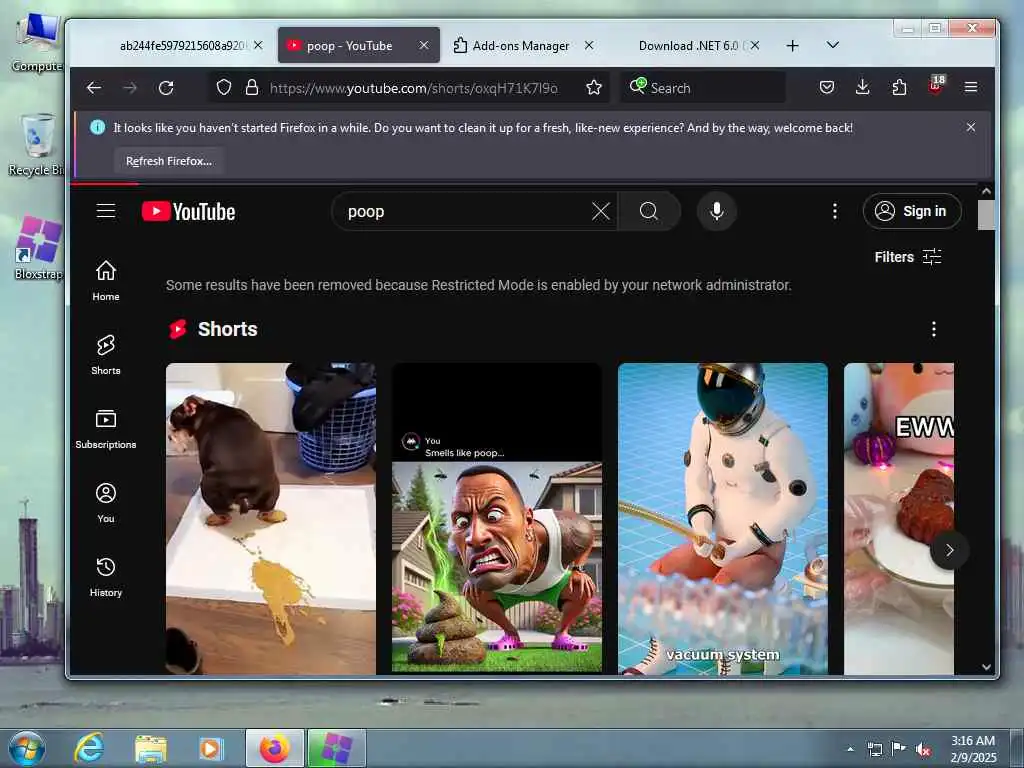Open the You section in sidebar
Screen dimensions: 1024x768
(x=106, y=503)
